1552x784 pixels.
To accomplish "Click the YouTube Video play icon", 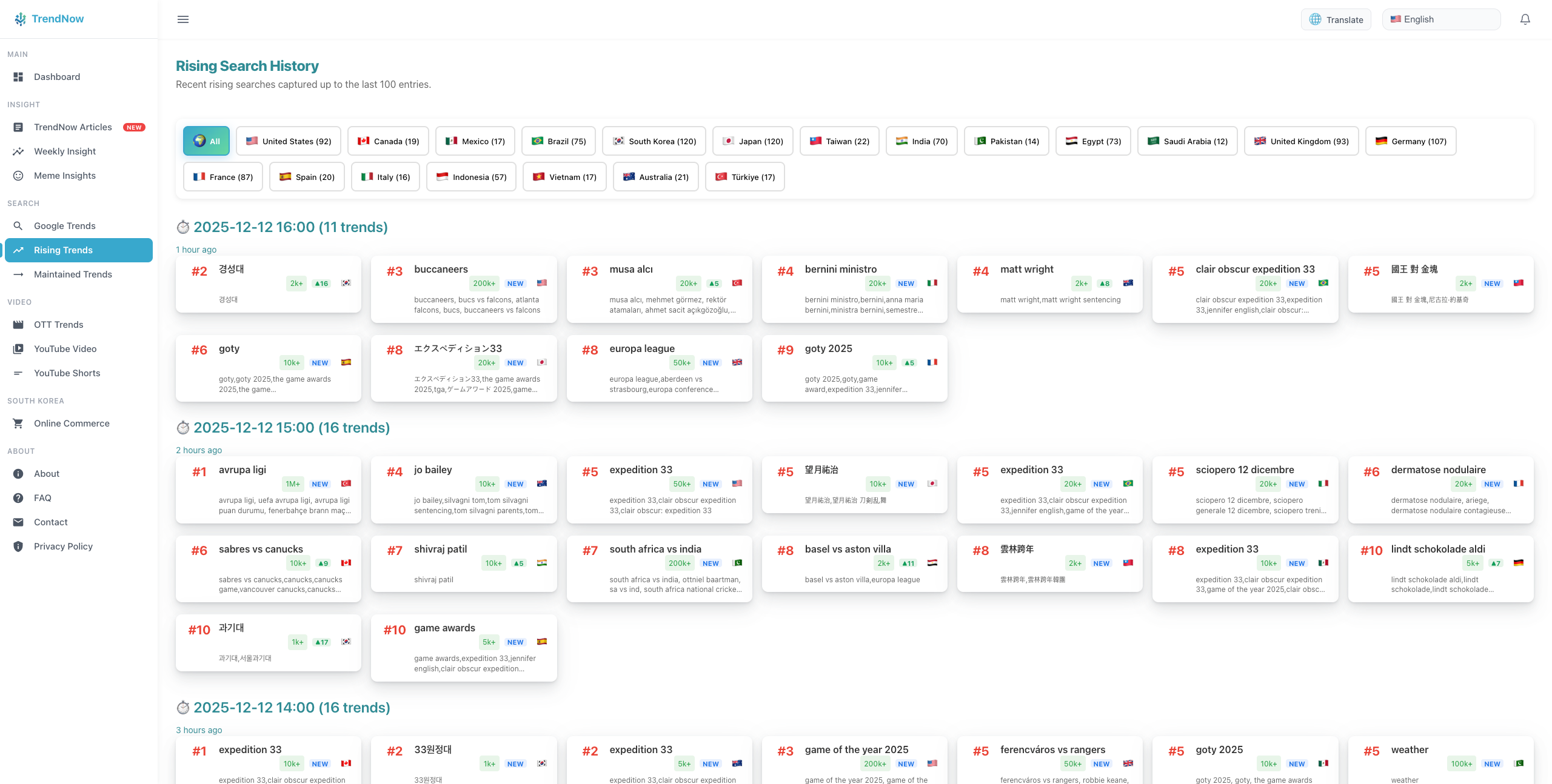I will [x=18, y=349].
